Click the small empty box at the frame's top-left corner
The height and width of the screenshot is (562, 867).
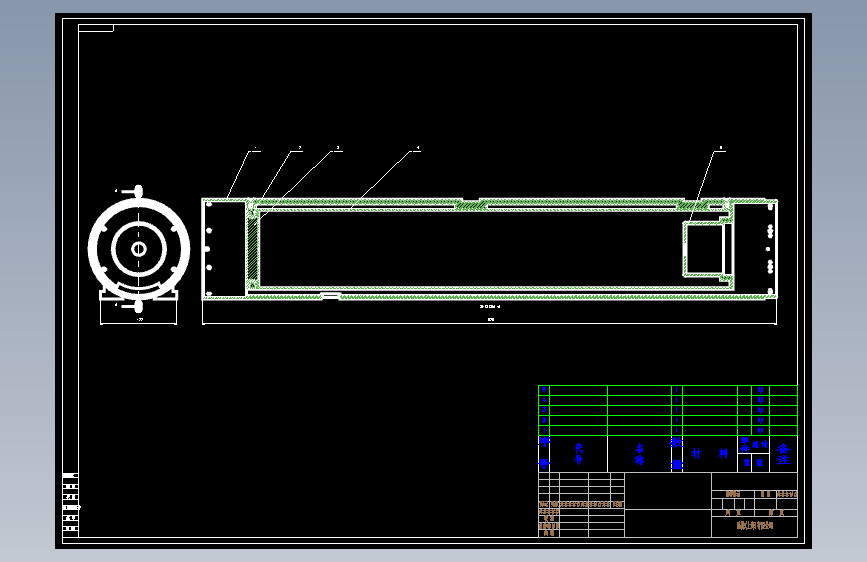coord(96,28)
